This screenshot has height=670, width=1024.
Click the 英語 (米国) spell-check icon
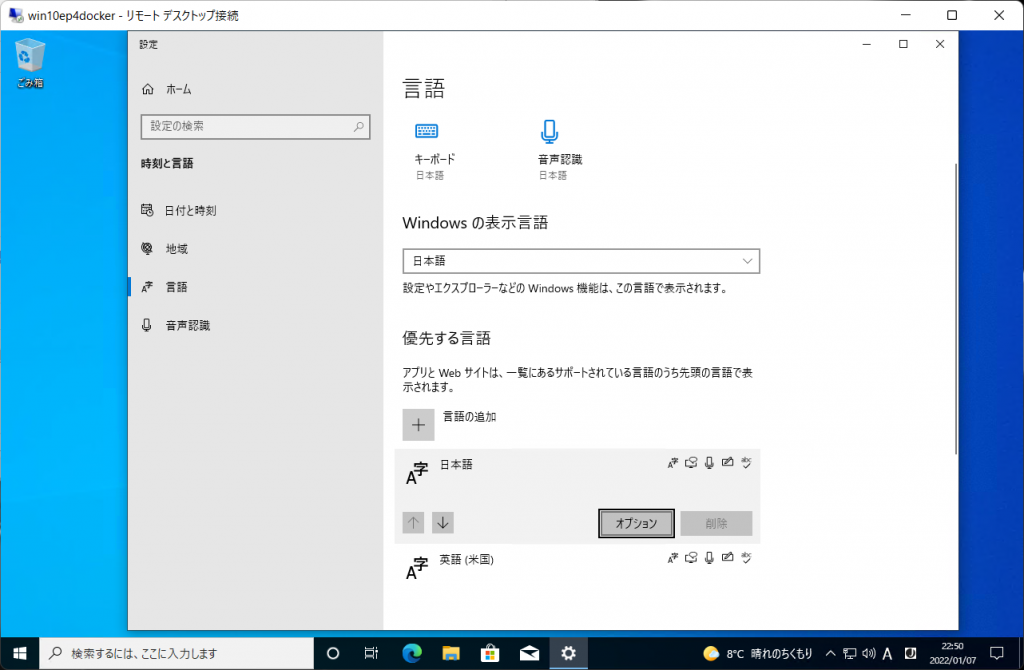coord(746,557)
